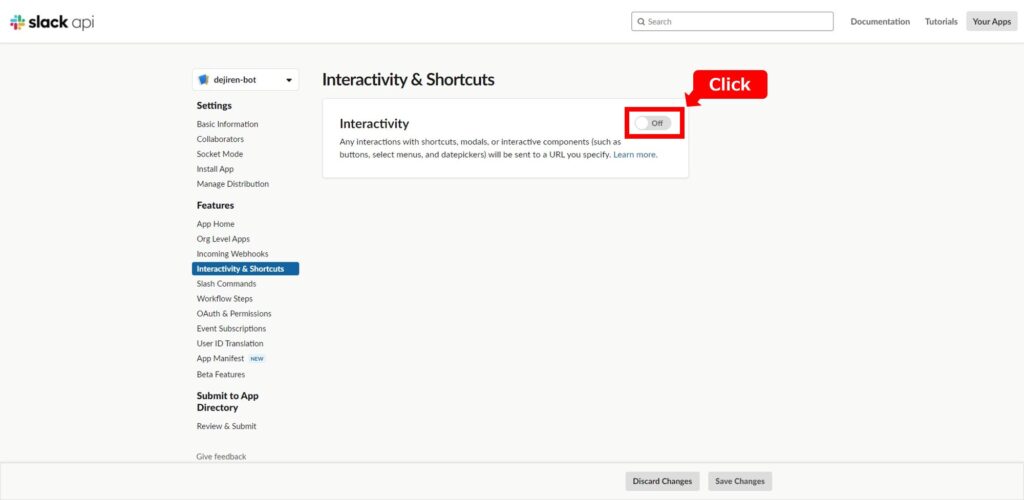Open OAuth & Permissions page
Viewport: 1024px width, 500px height.
[x=234, y=313]
